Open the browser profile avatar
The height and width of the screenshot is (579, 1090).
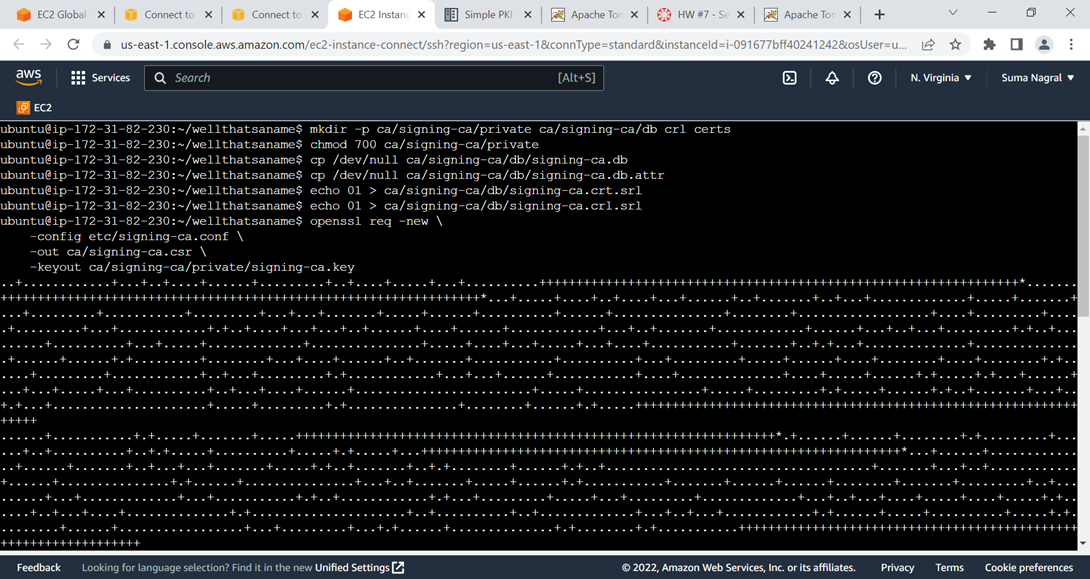point(1045,44)
